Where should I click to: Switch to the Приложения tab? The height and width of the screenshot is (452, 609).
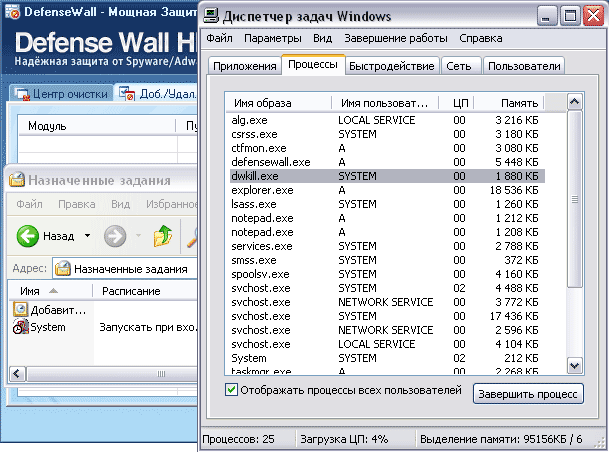pyautogui.click(x=245, y=66)
